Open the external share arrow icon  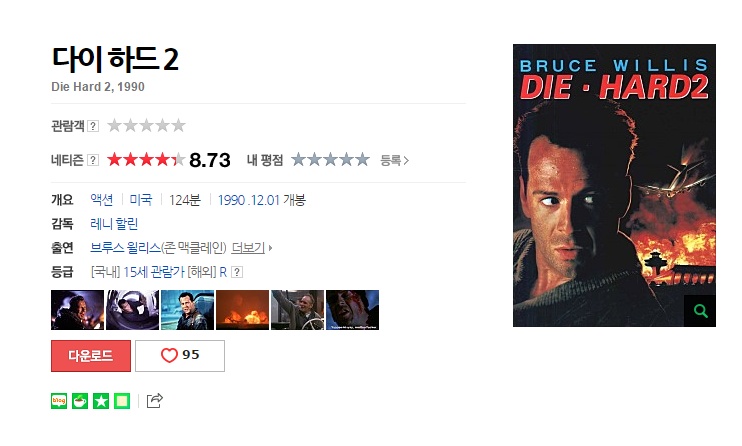coord(155,401)
